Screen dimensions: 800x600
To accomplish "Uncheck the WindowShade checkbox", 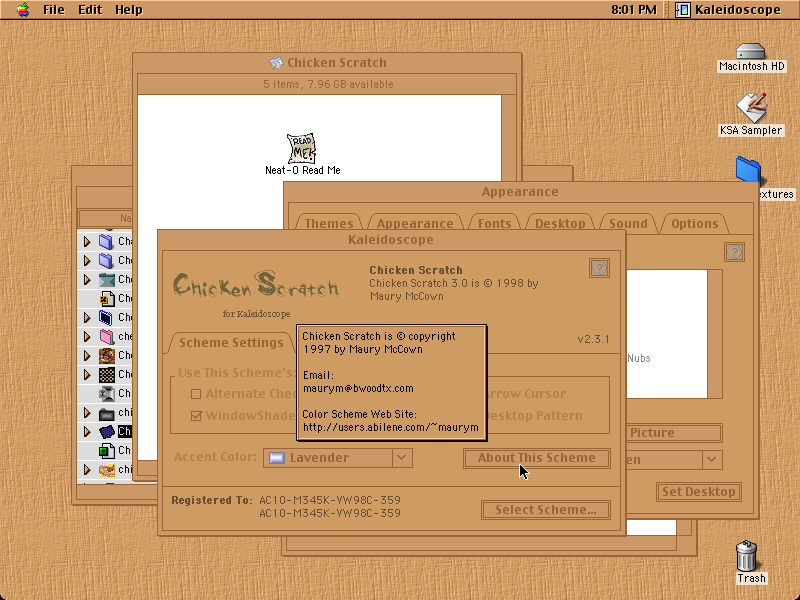I will pos(196,416).
